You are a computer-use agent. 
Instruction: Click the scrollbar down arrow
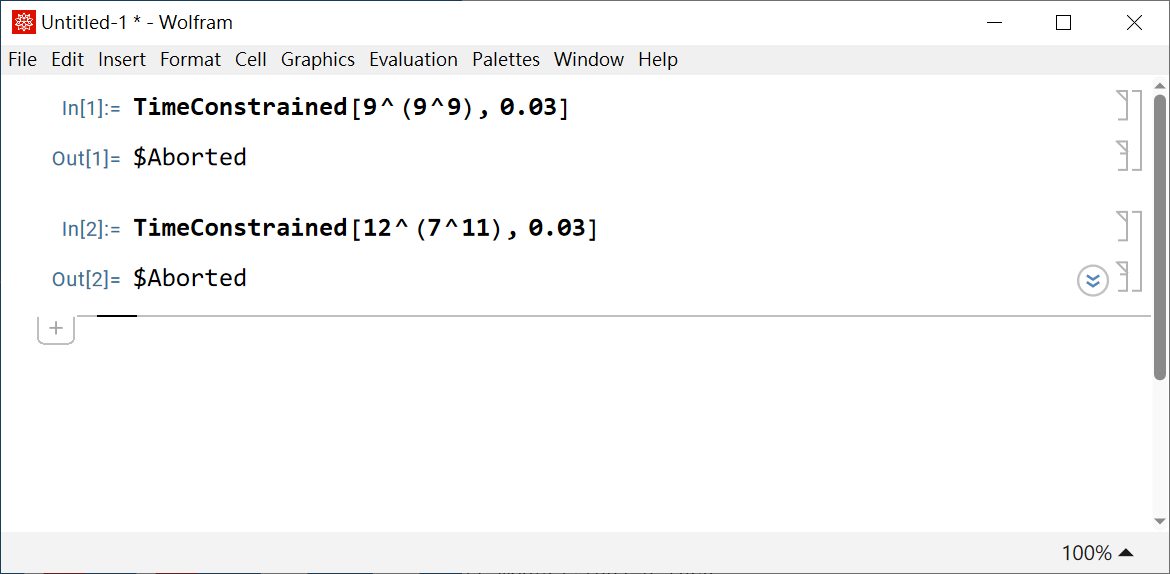(1160, 522)
